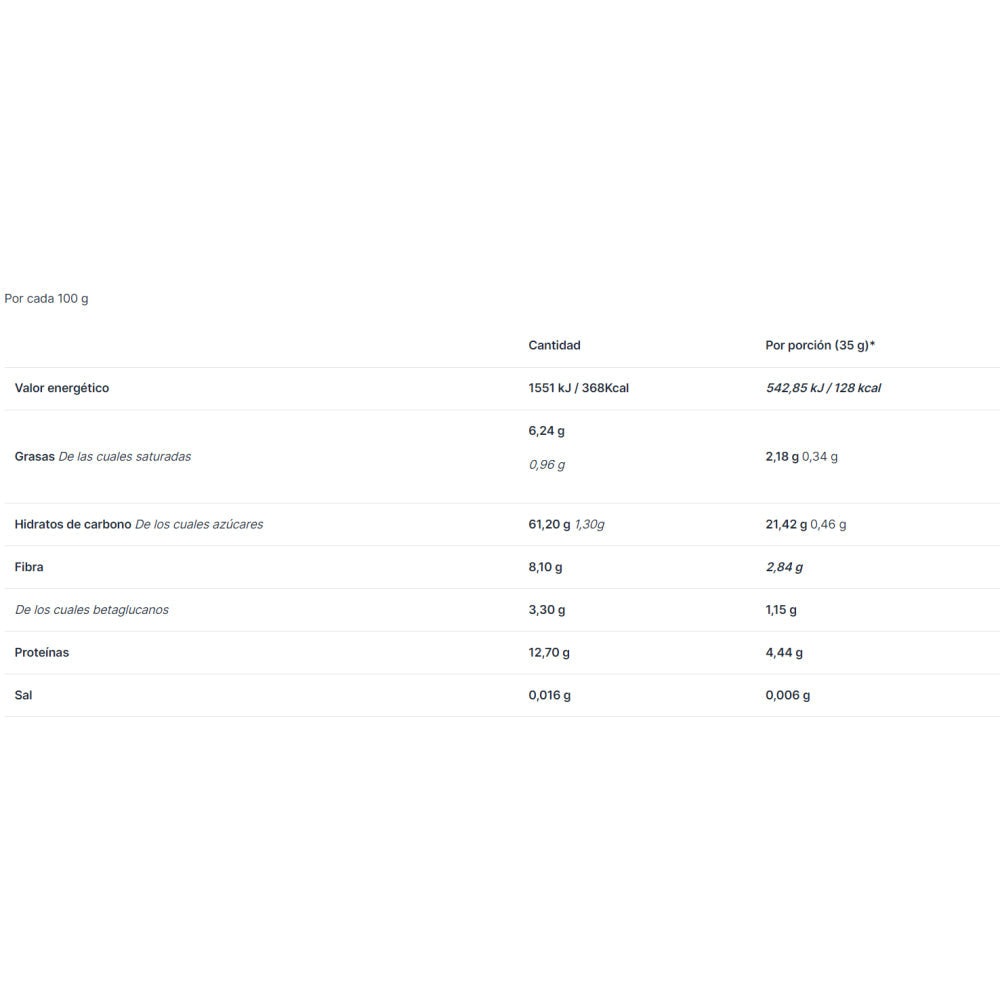Image resolution: width=1000 pixels, height=1000 pixels.
Task: Select the "Cantidad" column header
Action: pyautogui.click(x=554, y=345)
